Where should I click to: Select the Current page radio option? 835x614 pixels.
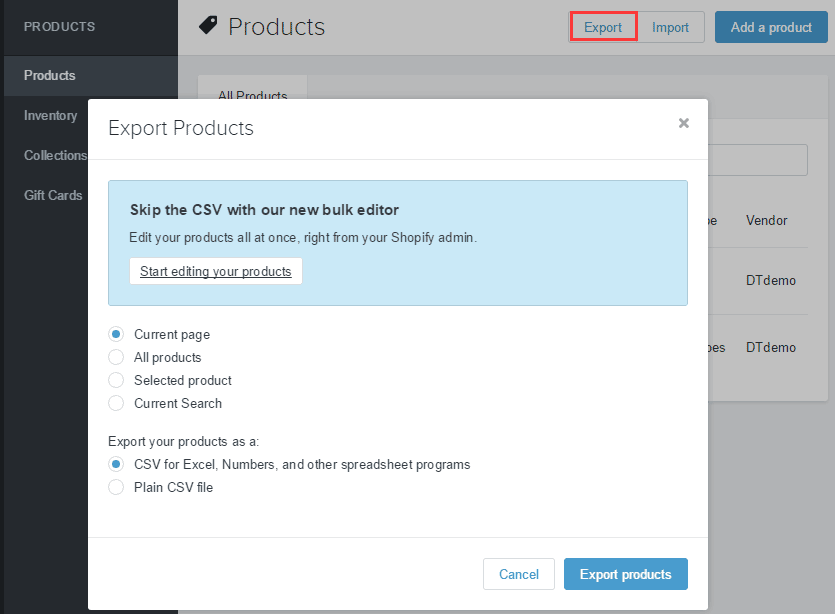[116, 335]
